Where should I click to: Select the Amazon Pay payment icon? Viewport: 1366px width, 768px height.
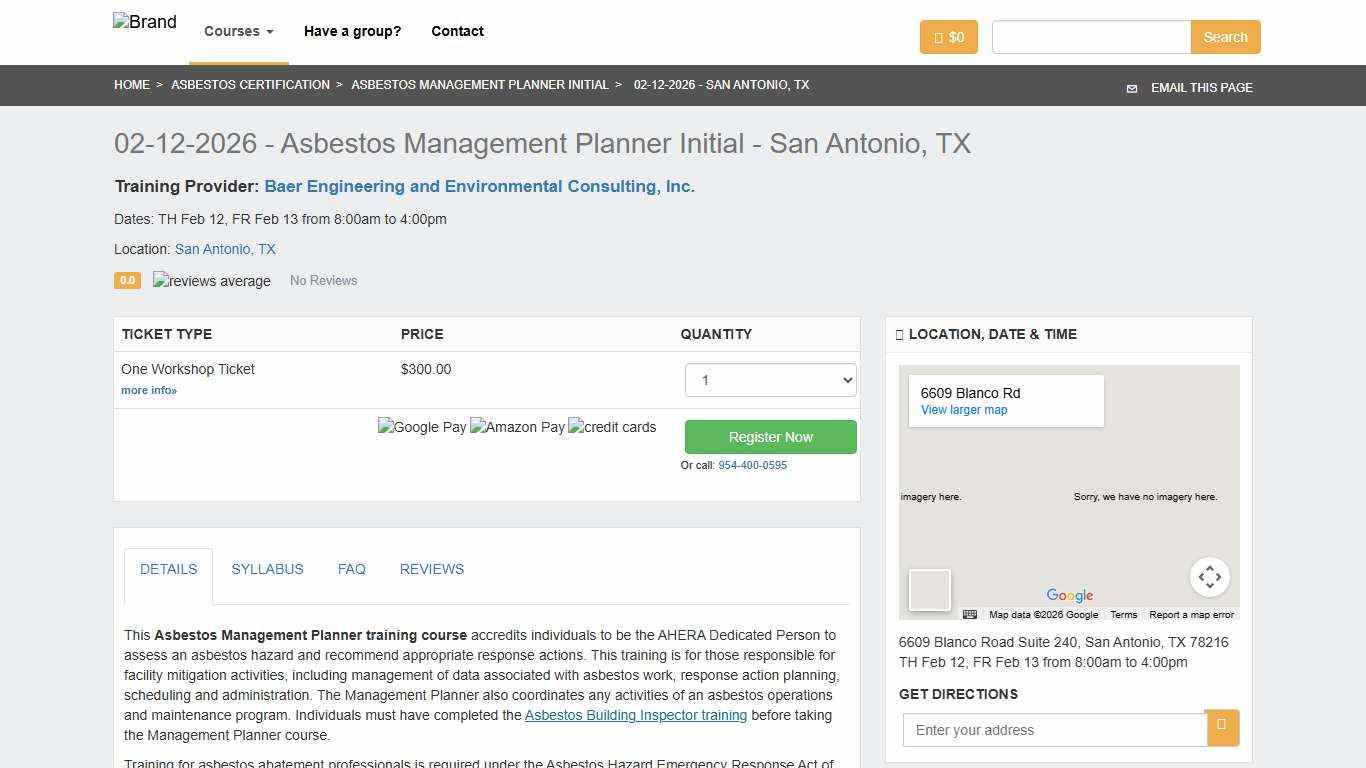[517, 427]
